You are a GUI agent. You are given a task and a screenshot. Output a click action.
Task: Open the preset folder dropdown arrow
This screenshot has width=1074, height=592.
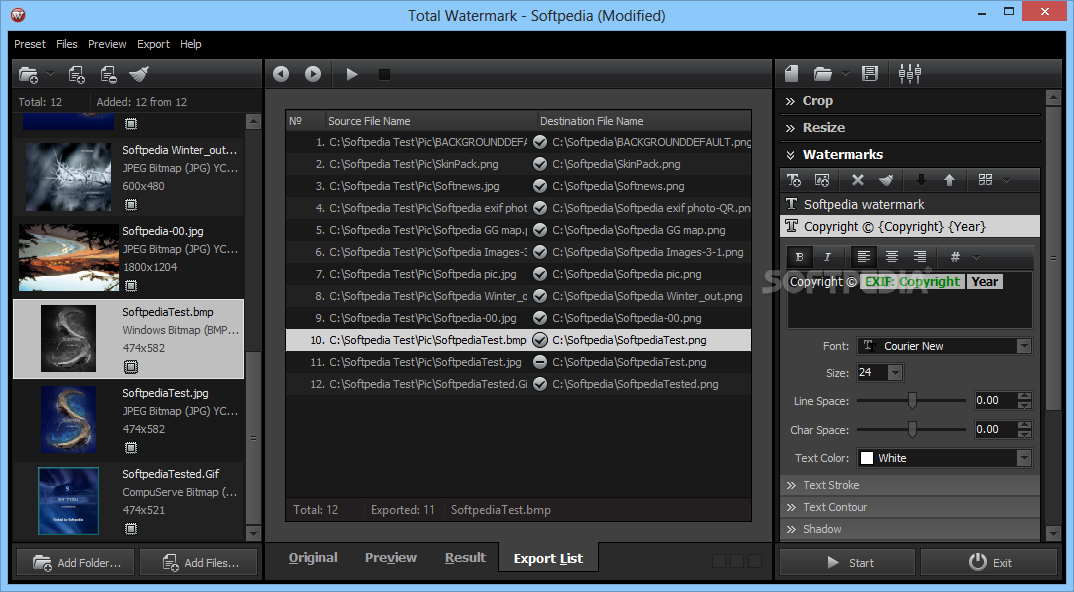point(845,73)
